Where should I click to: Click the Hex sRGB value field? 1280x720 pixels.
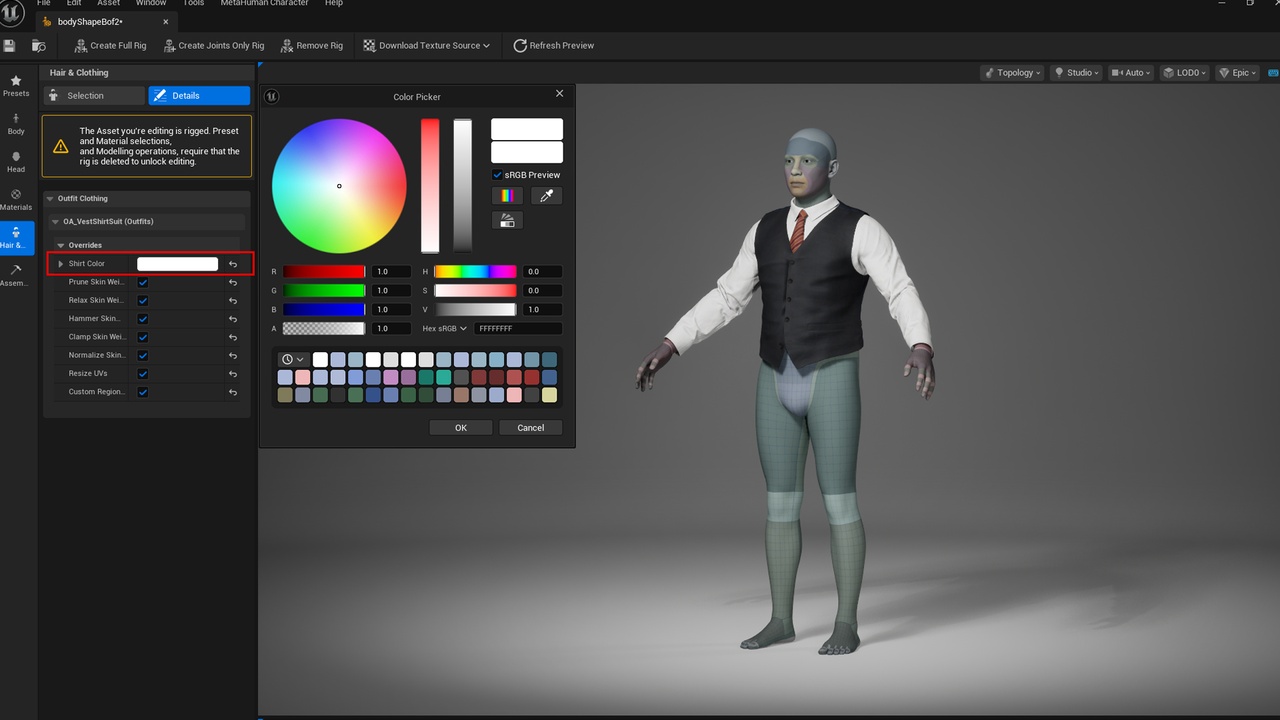518,328
